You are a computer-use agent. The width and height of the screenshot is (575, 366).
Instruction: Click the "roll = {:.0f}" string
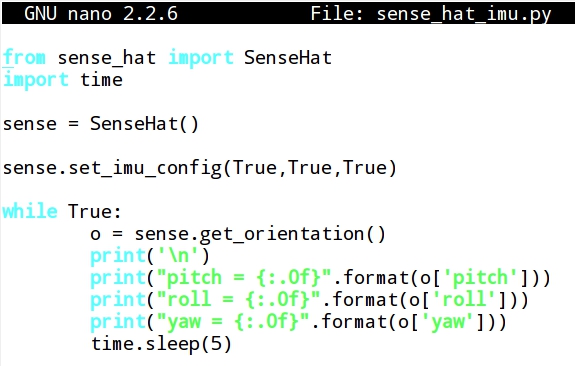pyautogui.click(x=238, y=300)
